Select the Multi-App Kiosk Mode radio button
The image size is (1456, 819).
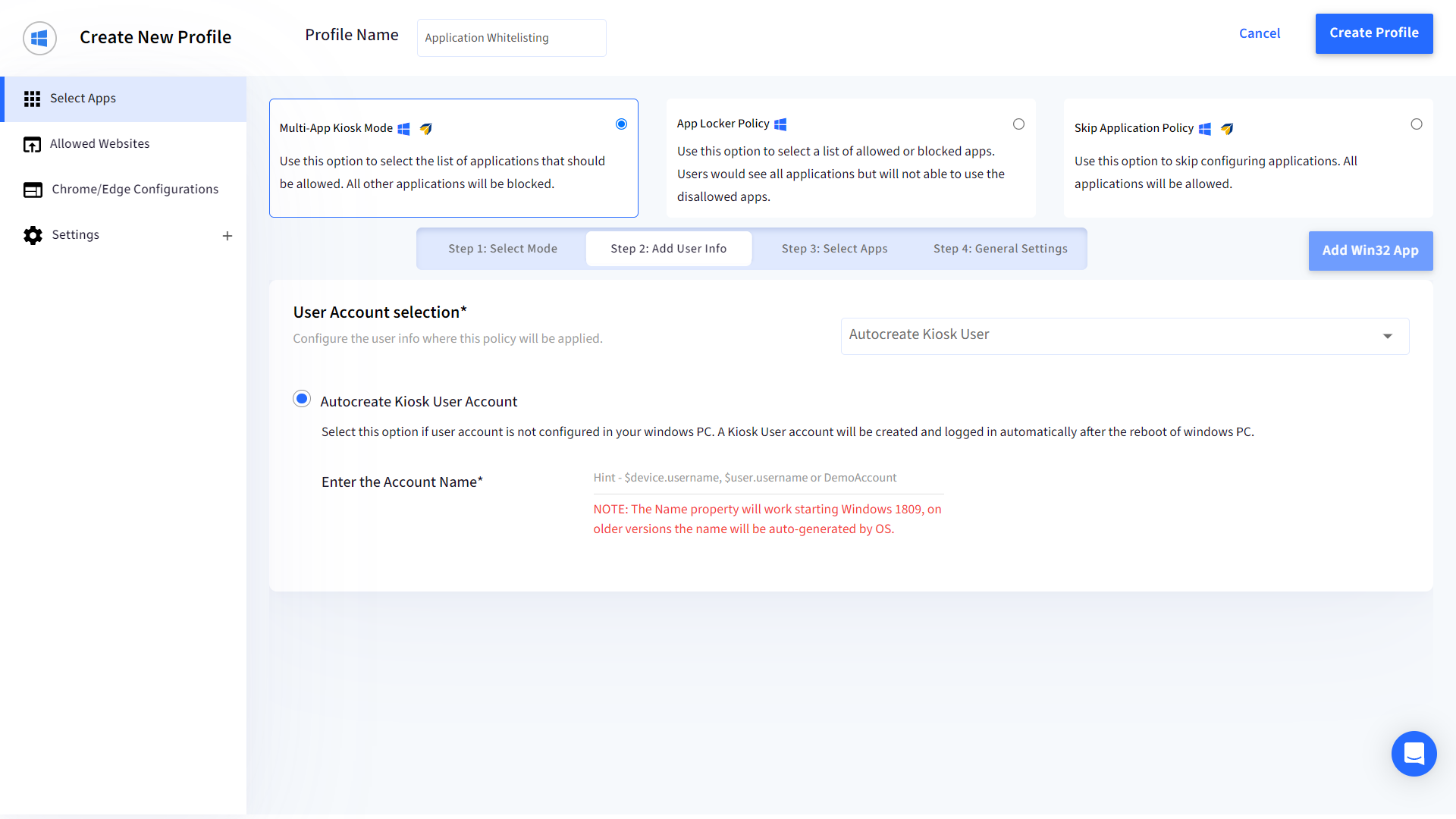pyautogui.click(x=621, y=124)
